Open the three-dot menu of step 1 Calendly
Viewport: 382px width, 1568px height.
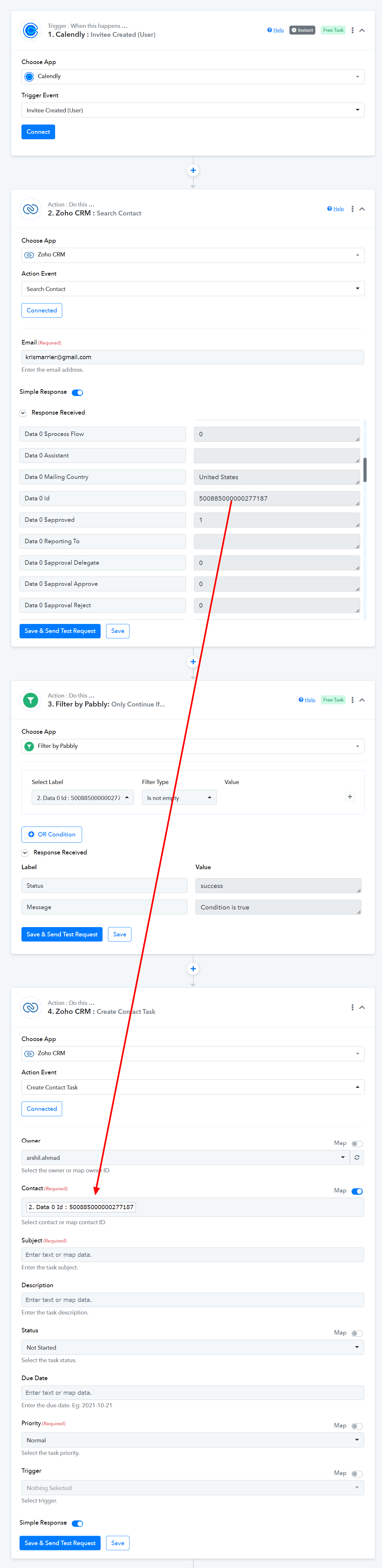[352, 30]
